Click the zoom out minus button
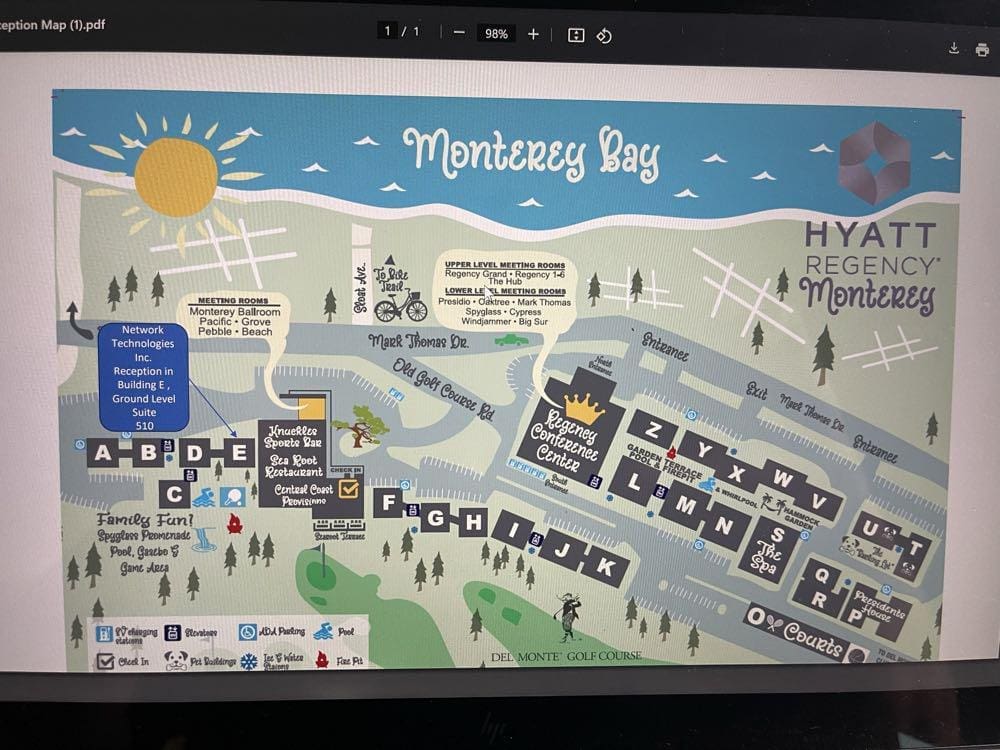Image resolution: width=1000 pixels, height=750 pixels. [459, 33]
